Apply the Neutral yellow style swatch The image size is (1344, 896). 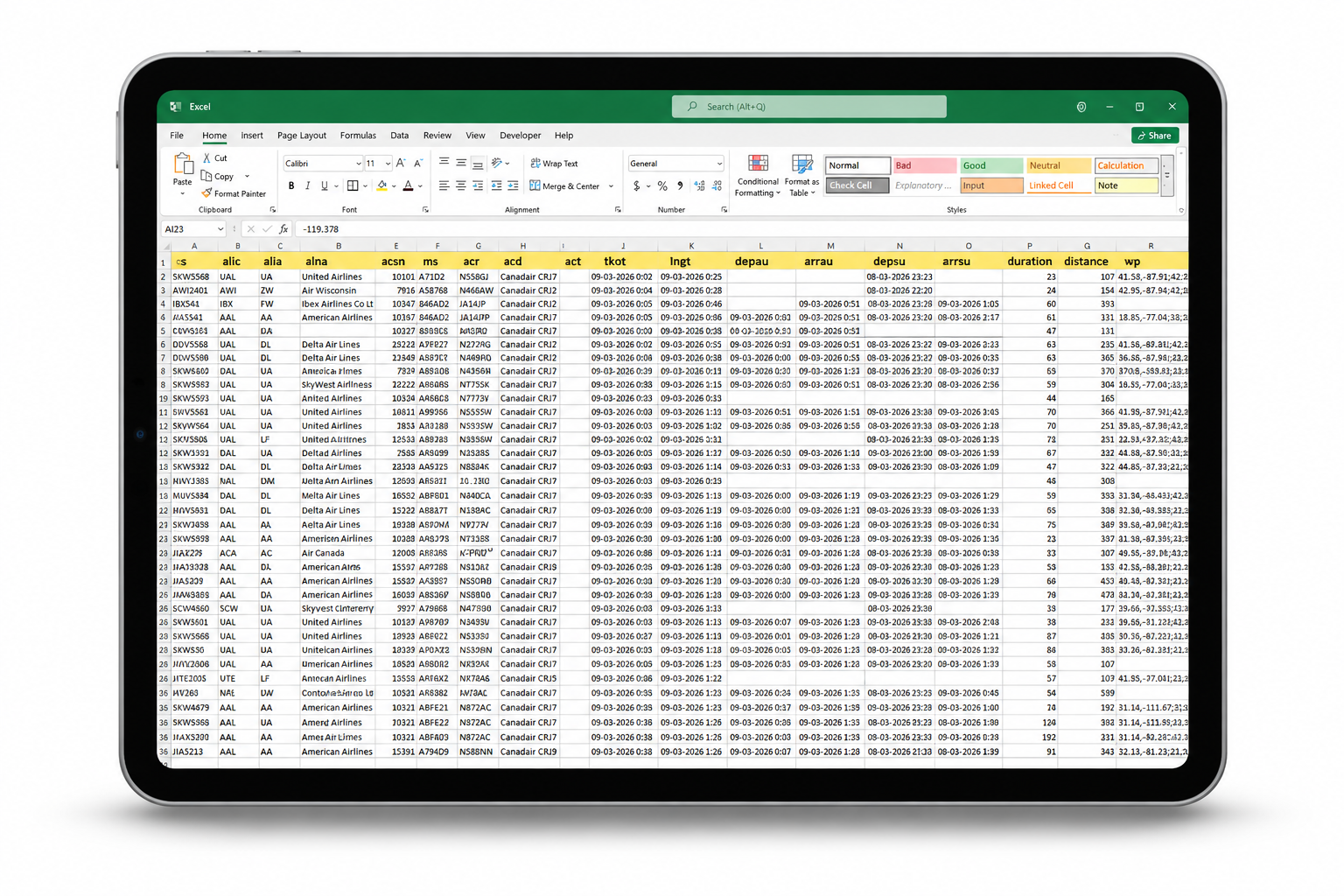[1059, 165]
